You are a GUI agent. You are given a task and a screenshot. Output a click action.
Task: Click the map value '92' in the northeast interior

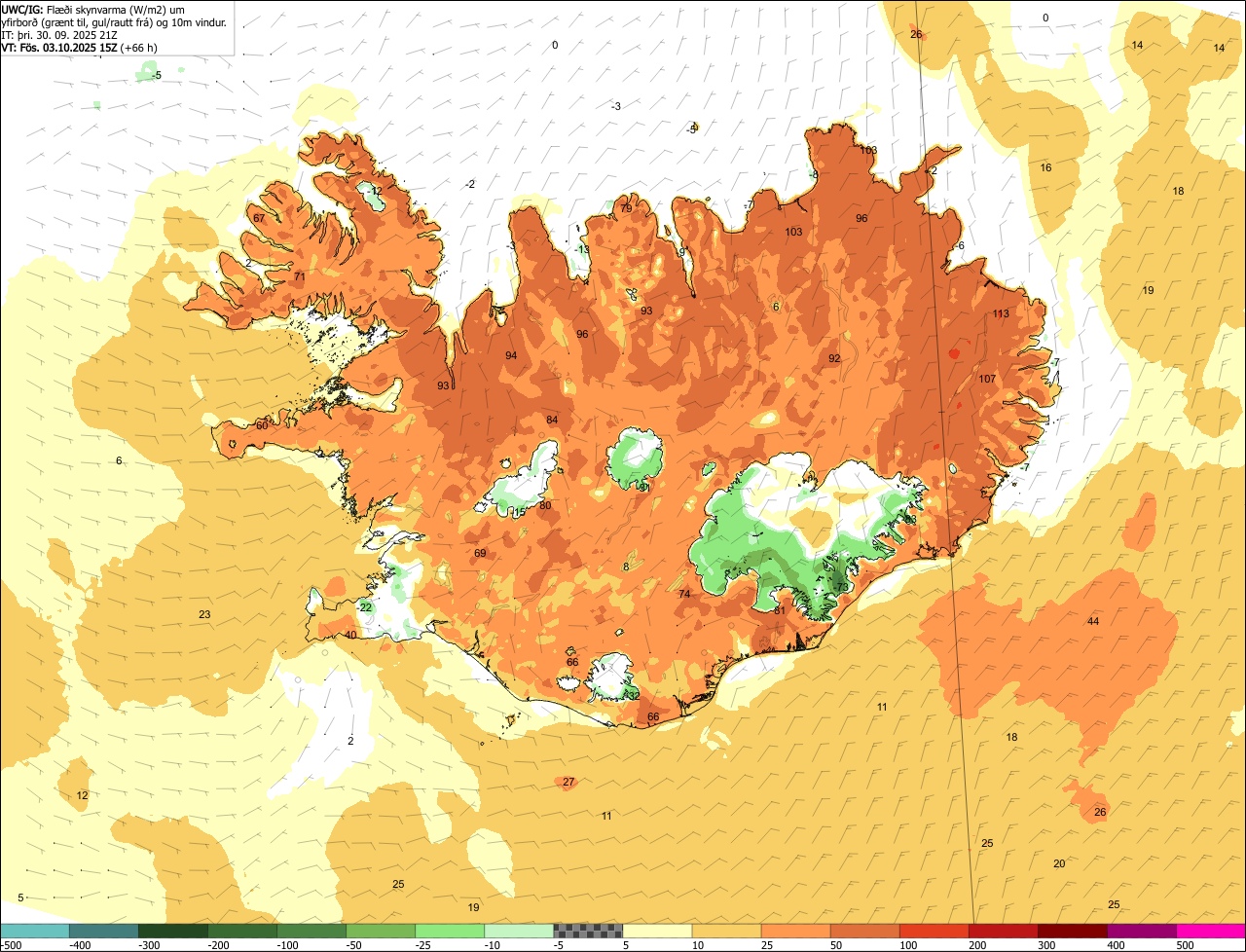(x=834, y=358)
